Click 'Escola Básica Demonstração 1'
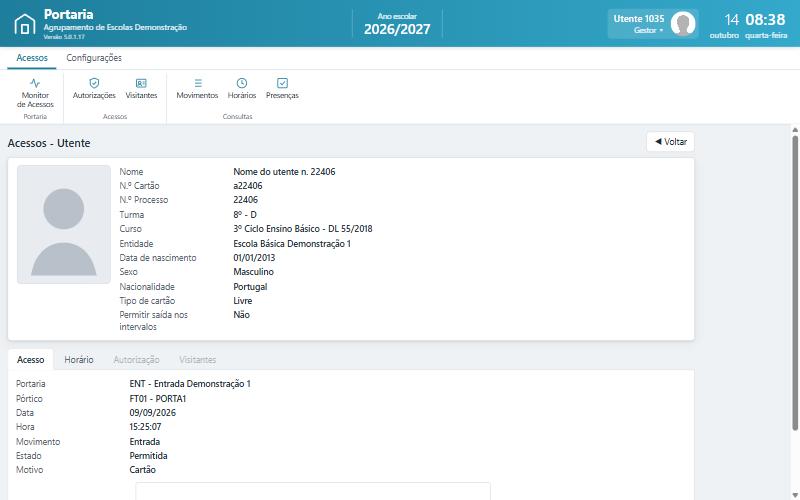Screen dimensions: 800x500 292,243
